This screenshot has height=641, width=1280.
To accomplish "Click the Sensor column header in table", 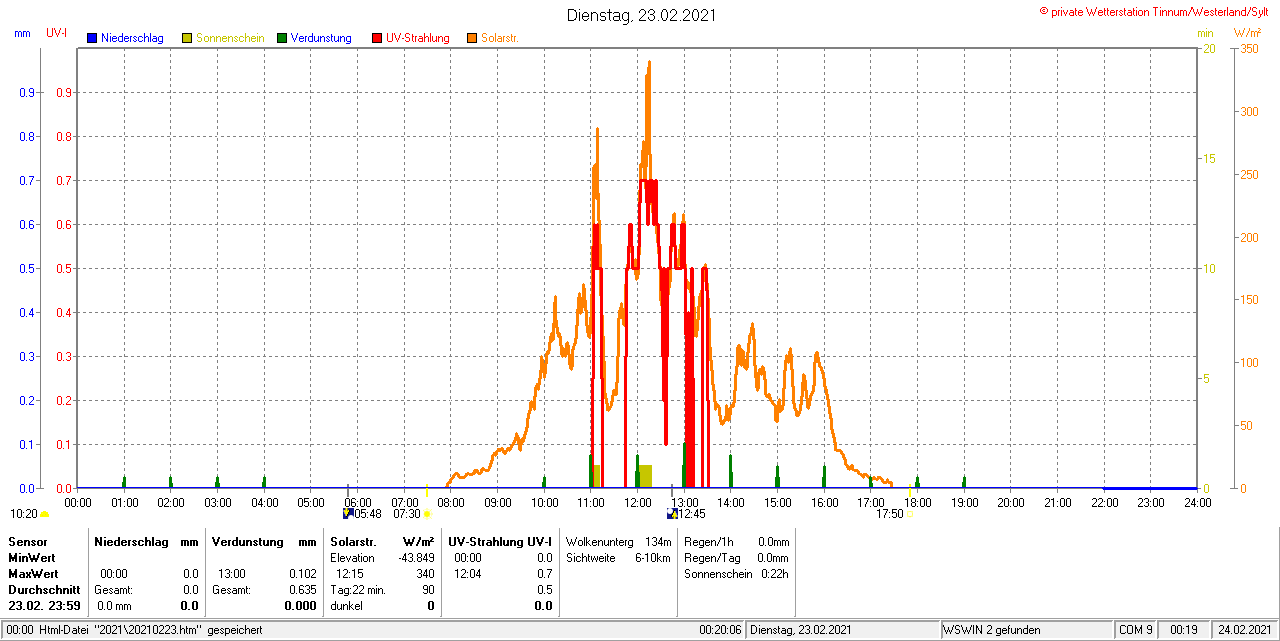I will 27,541.
